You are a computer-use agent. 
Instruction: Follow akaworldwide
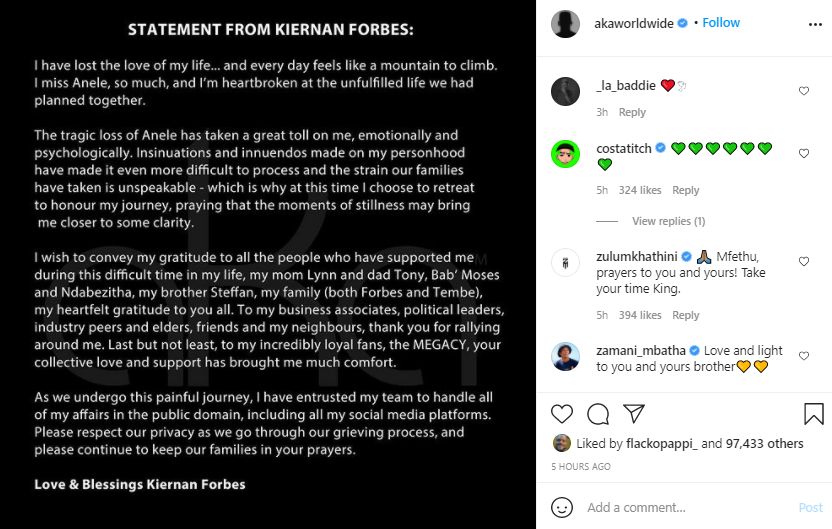[x=721, y=22]
